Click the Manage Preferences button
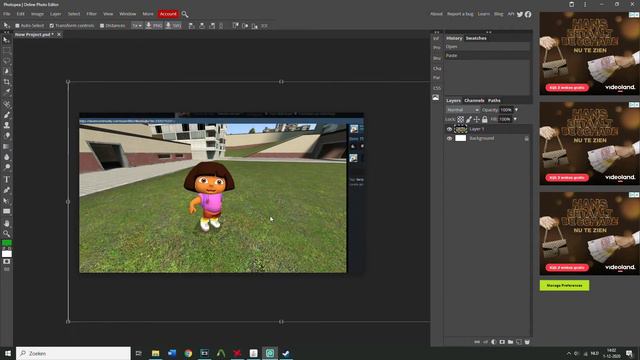Viewport: 640px width, 360px height. 564,285
